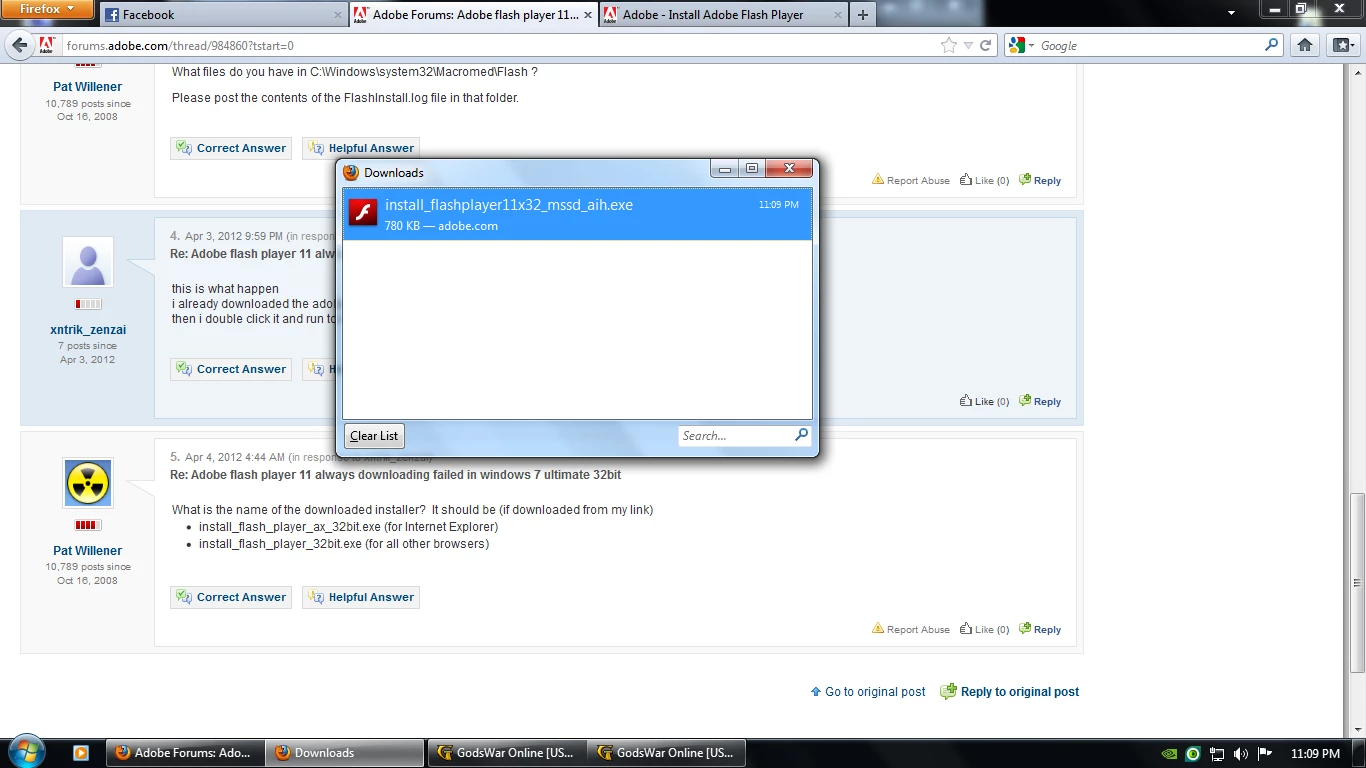
Task: Click the Flash installer file icon
Action: [362, 212]
